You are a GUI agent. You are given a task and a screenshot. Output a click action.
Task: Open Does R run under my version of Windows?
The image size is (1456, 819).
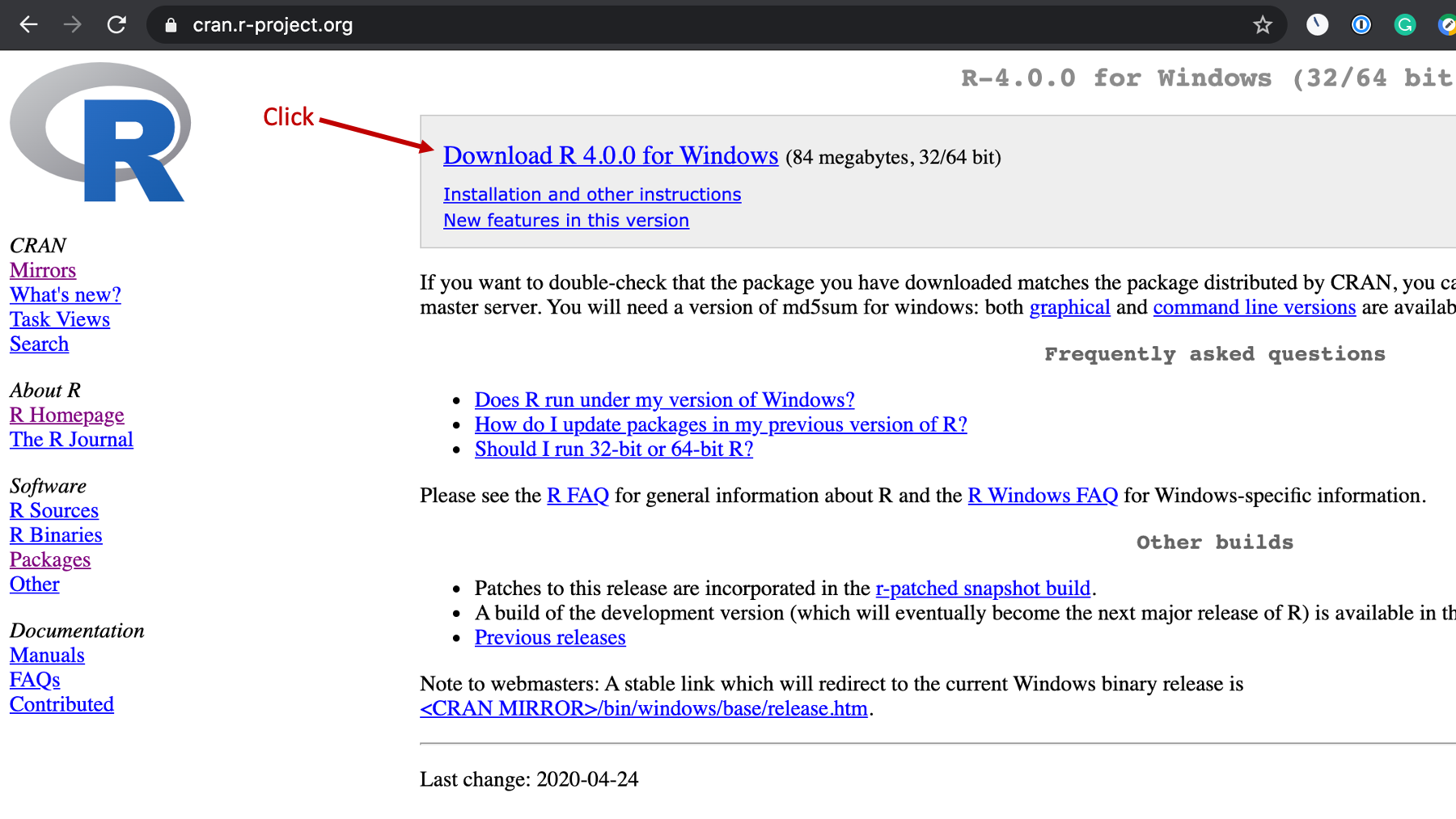[664, 399]
